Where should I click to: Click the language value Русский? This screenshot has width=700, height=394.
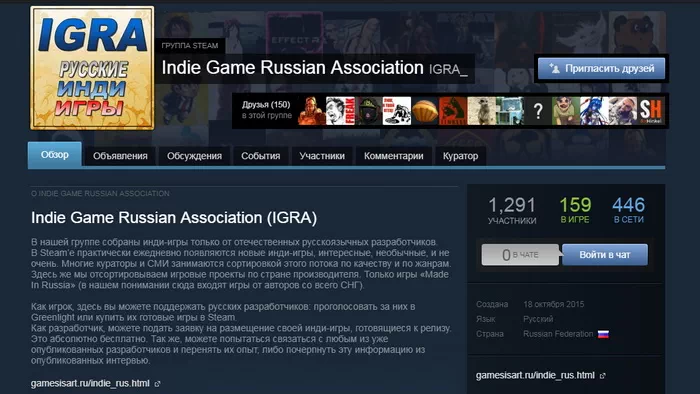click(x=538, y=319)
